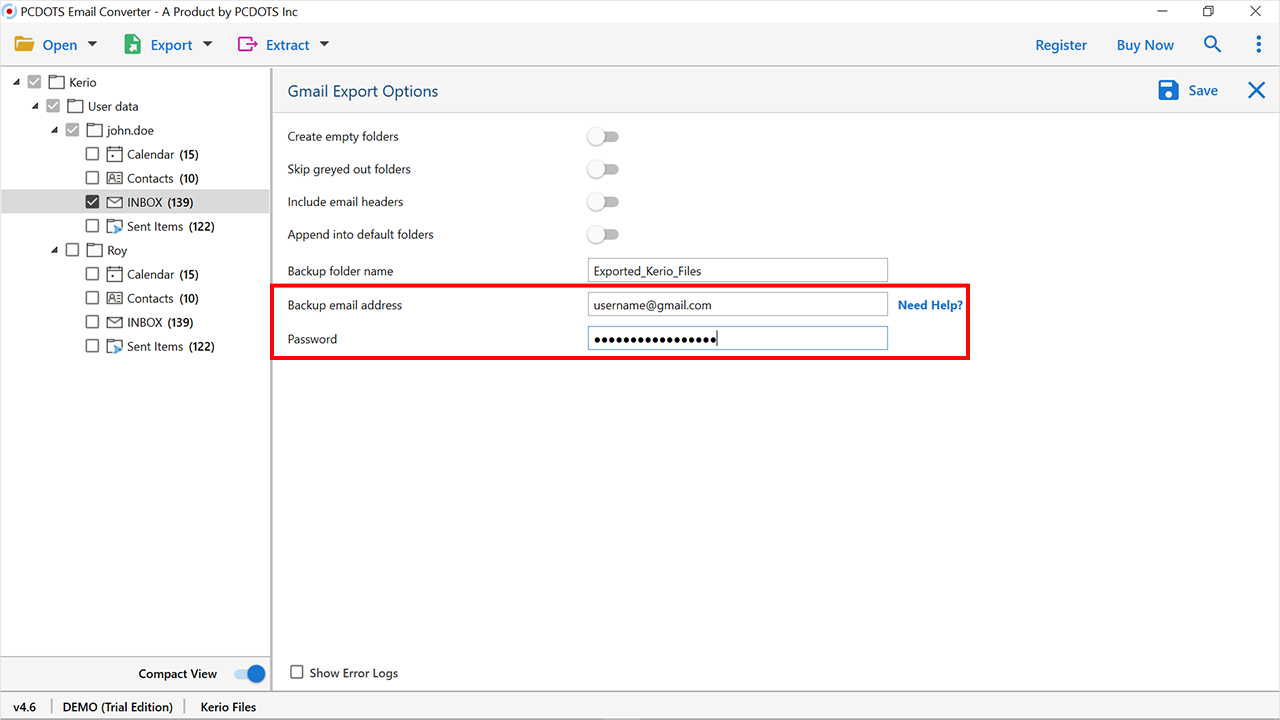Image resolution: width=1280 pixels, height=720 pixels.
Task: Check Roy's Contacts checkbox
Action: pyautogui.click(x=92, y=298)
